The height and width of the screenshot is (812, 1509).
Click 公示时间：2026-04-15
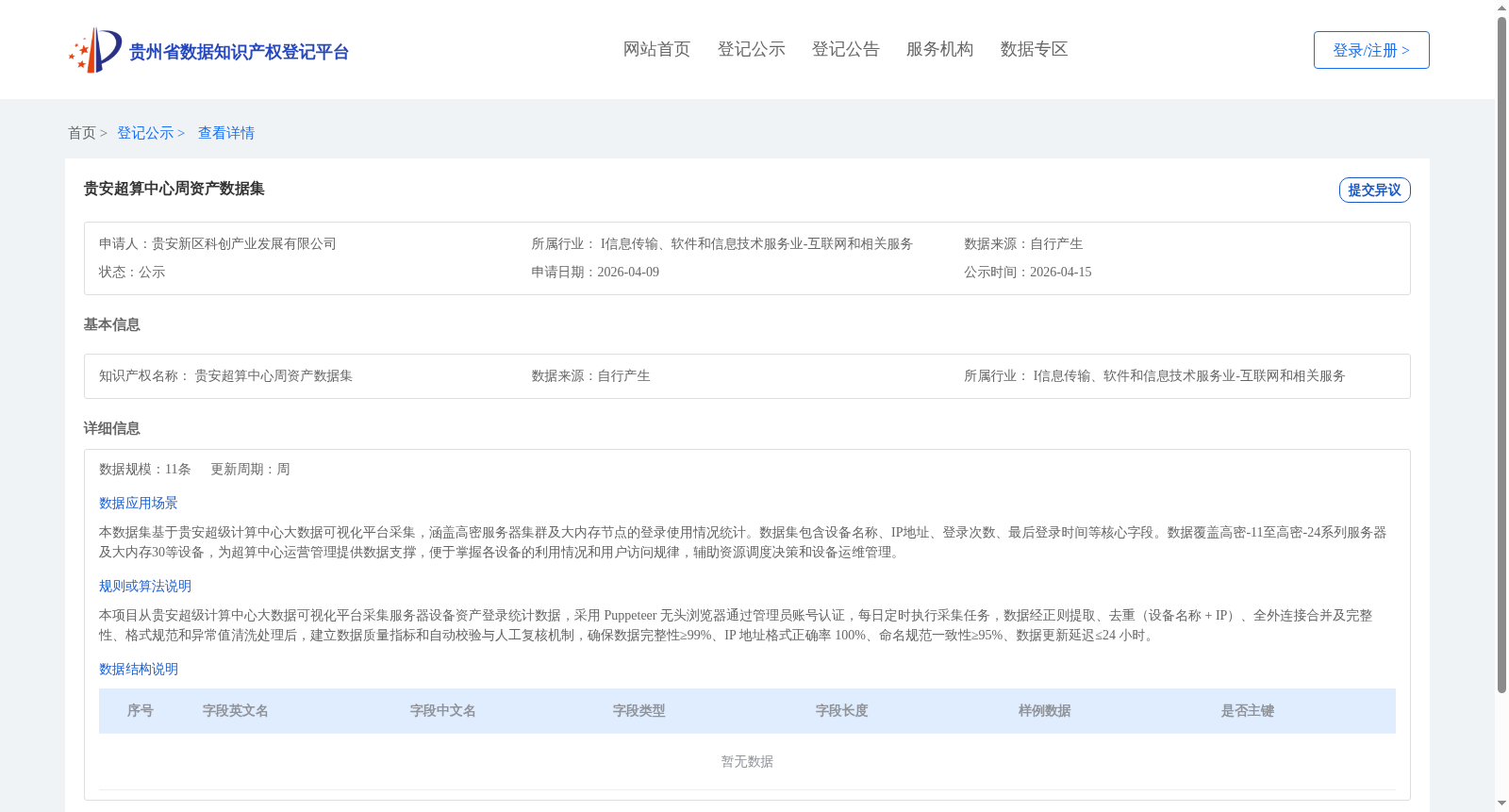pos(1028,272)
